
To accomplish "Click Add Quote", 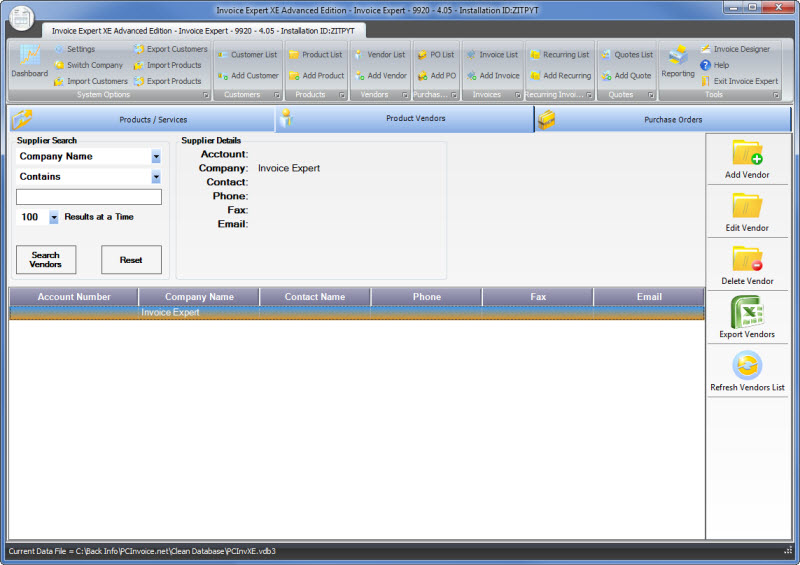I will tap(626, 76).
